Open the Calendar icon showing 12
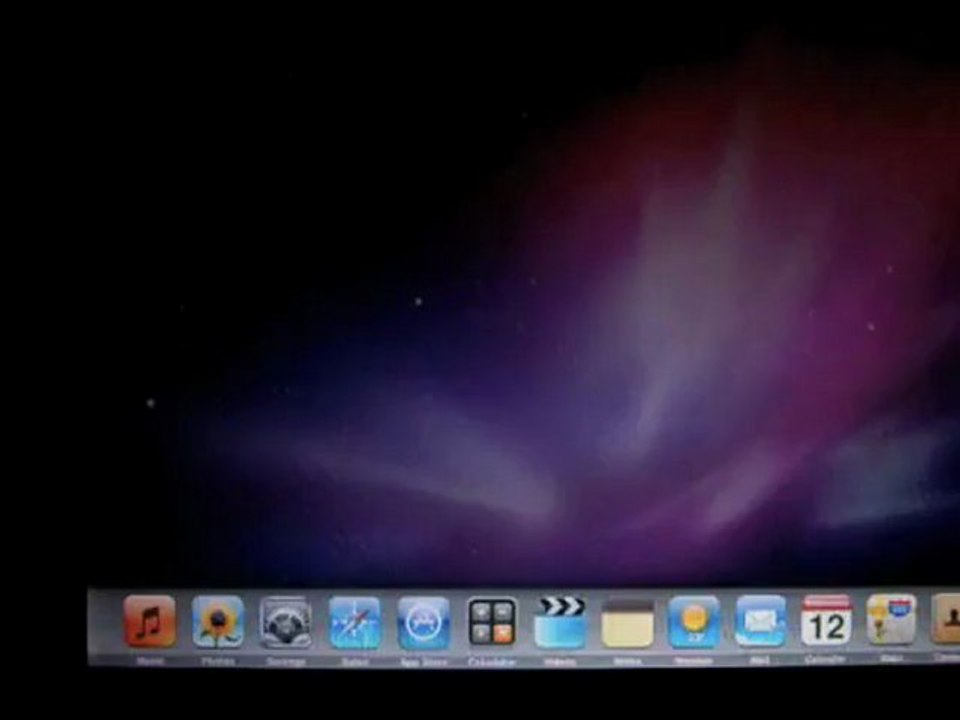Image resolution: width=960 pixels, height=720 pixels. [826, 620]
